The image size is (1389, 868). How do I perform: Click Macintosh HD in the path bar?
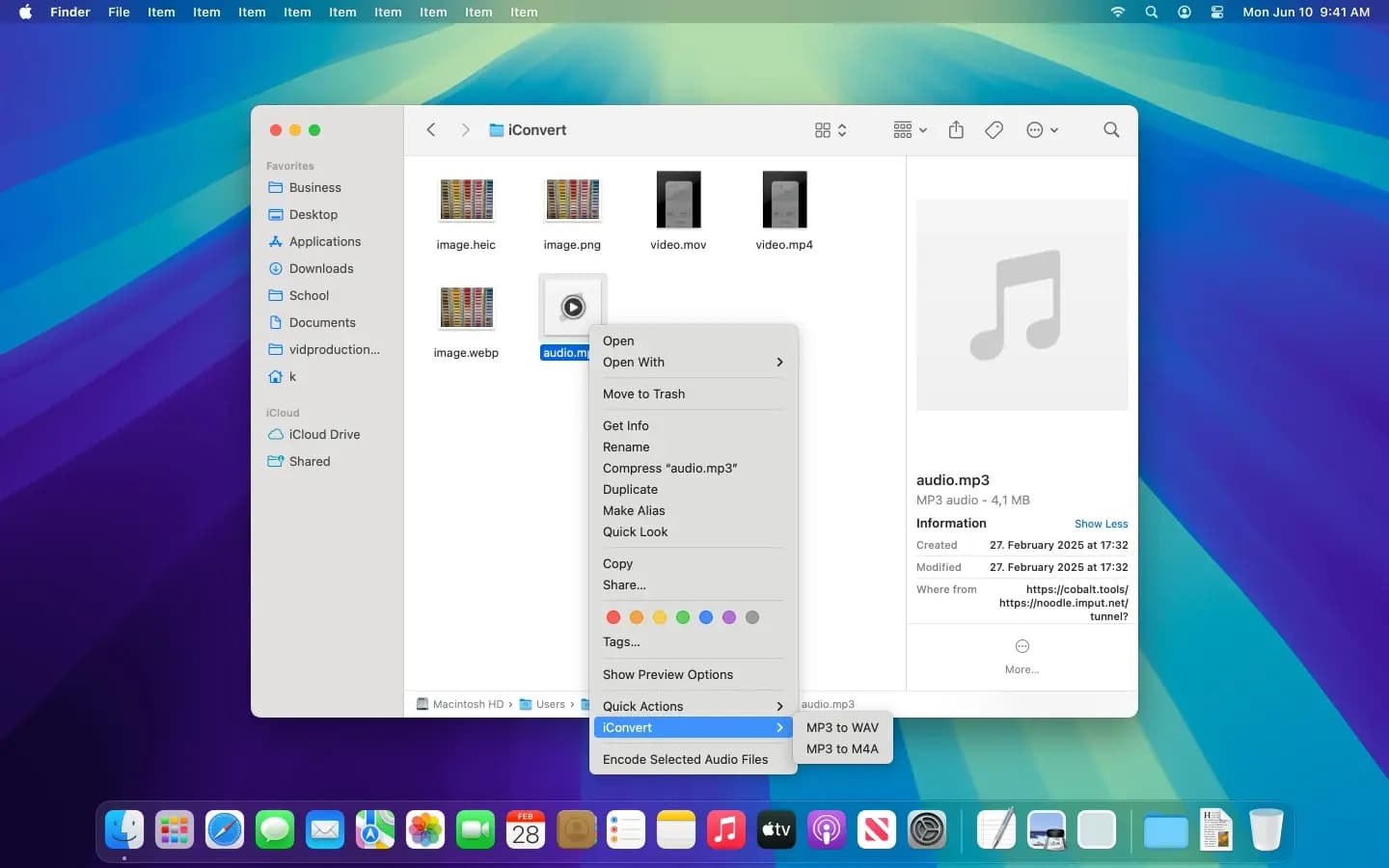pyautogui.click(x=460, y=705)
